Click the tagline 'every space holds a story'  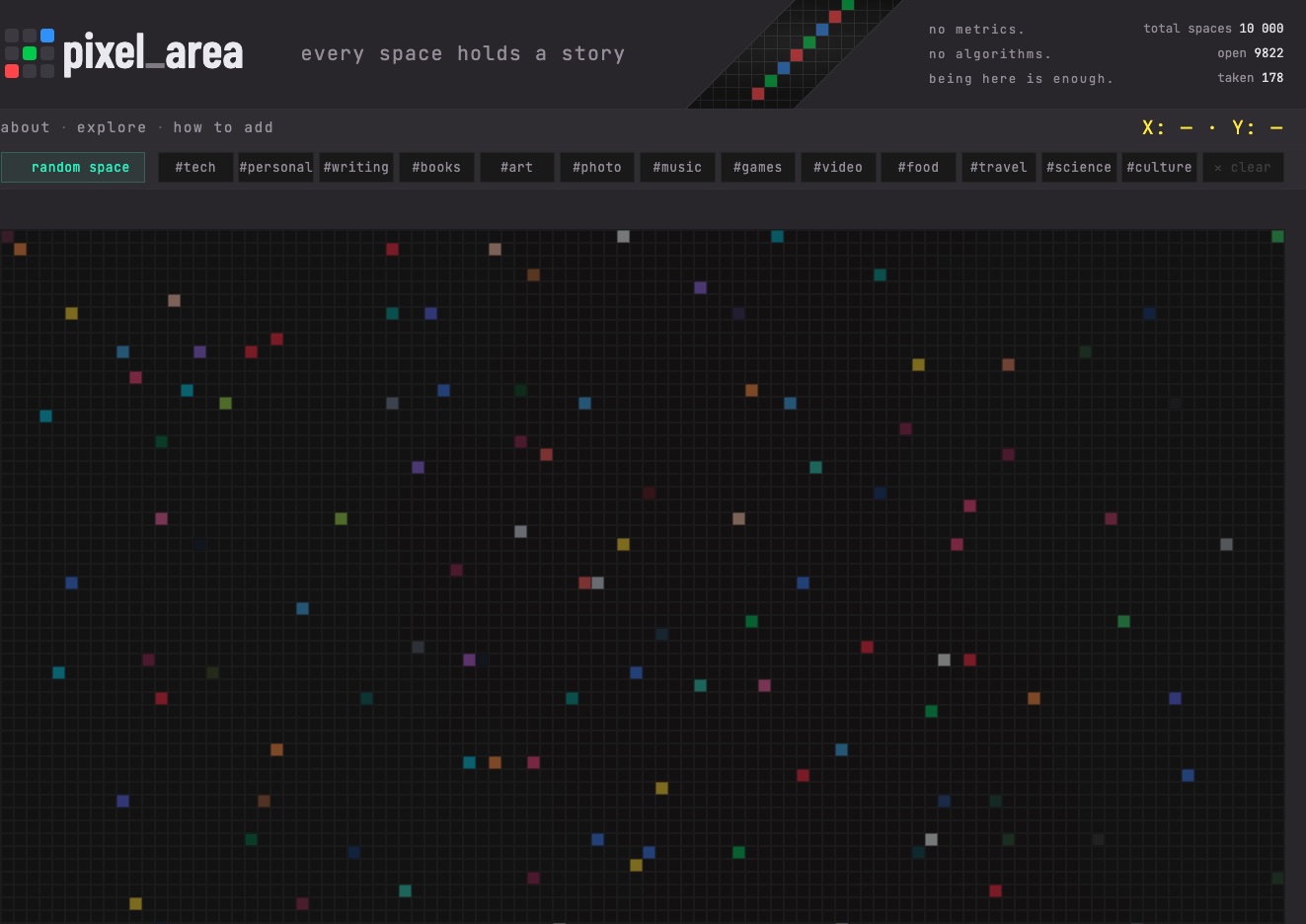[463, 53]
